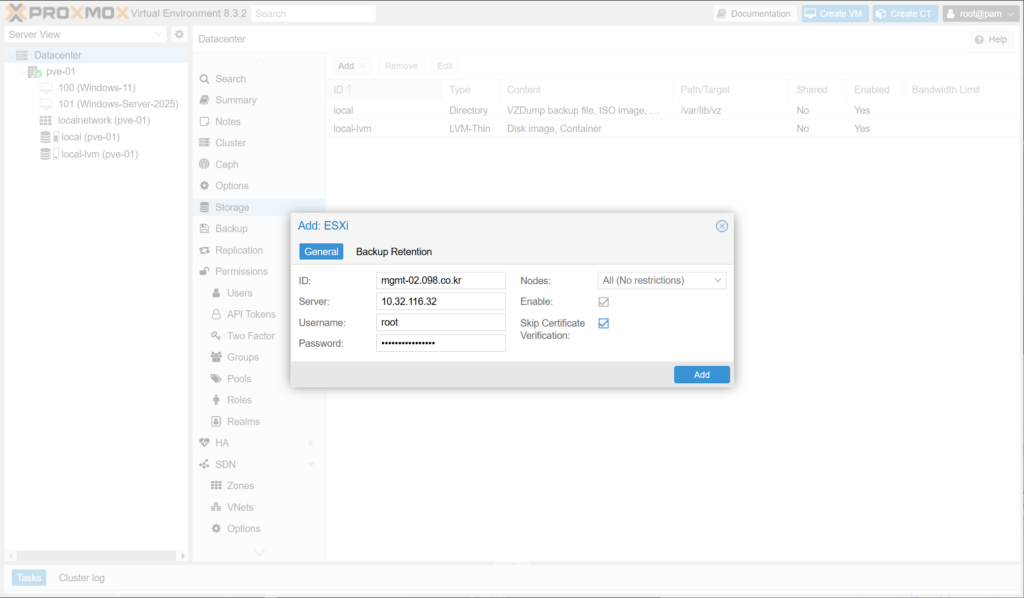Screen dimensions: 1024x598
Task: Select the pve-01 node icon
Action: pos(34,72)
